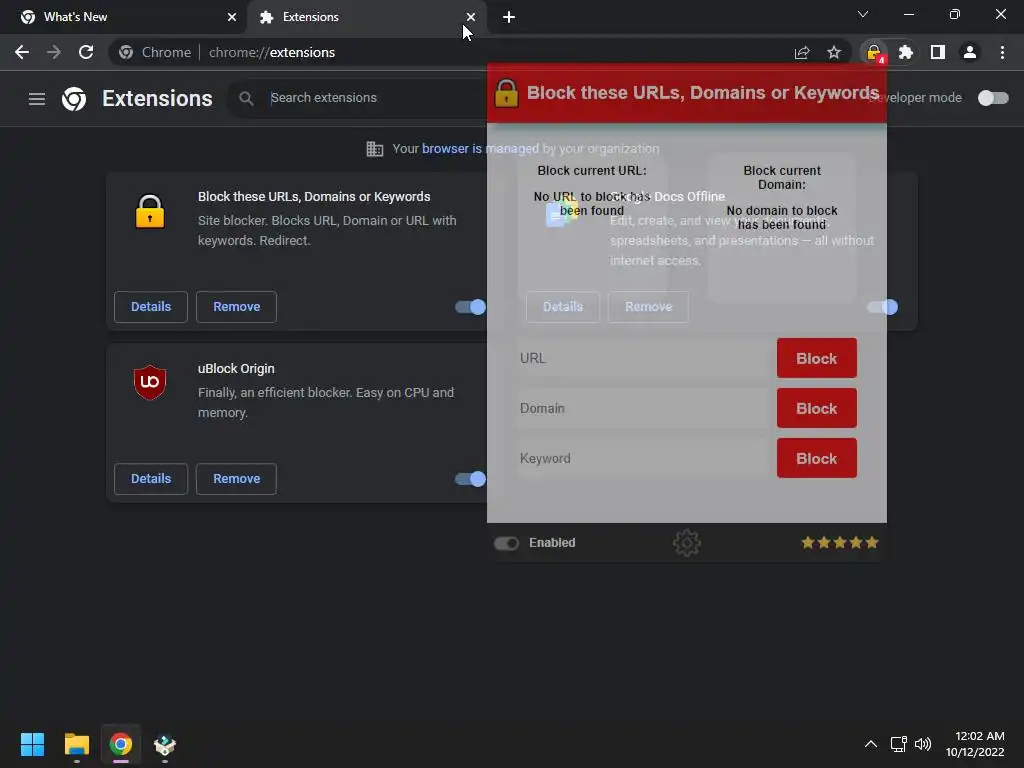Open the clock and date flyout
The width and height of the screenshot is (1024, 768).
[975, 744]
